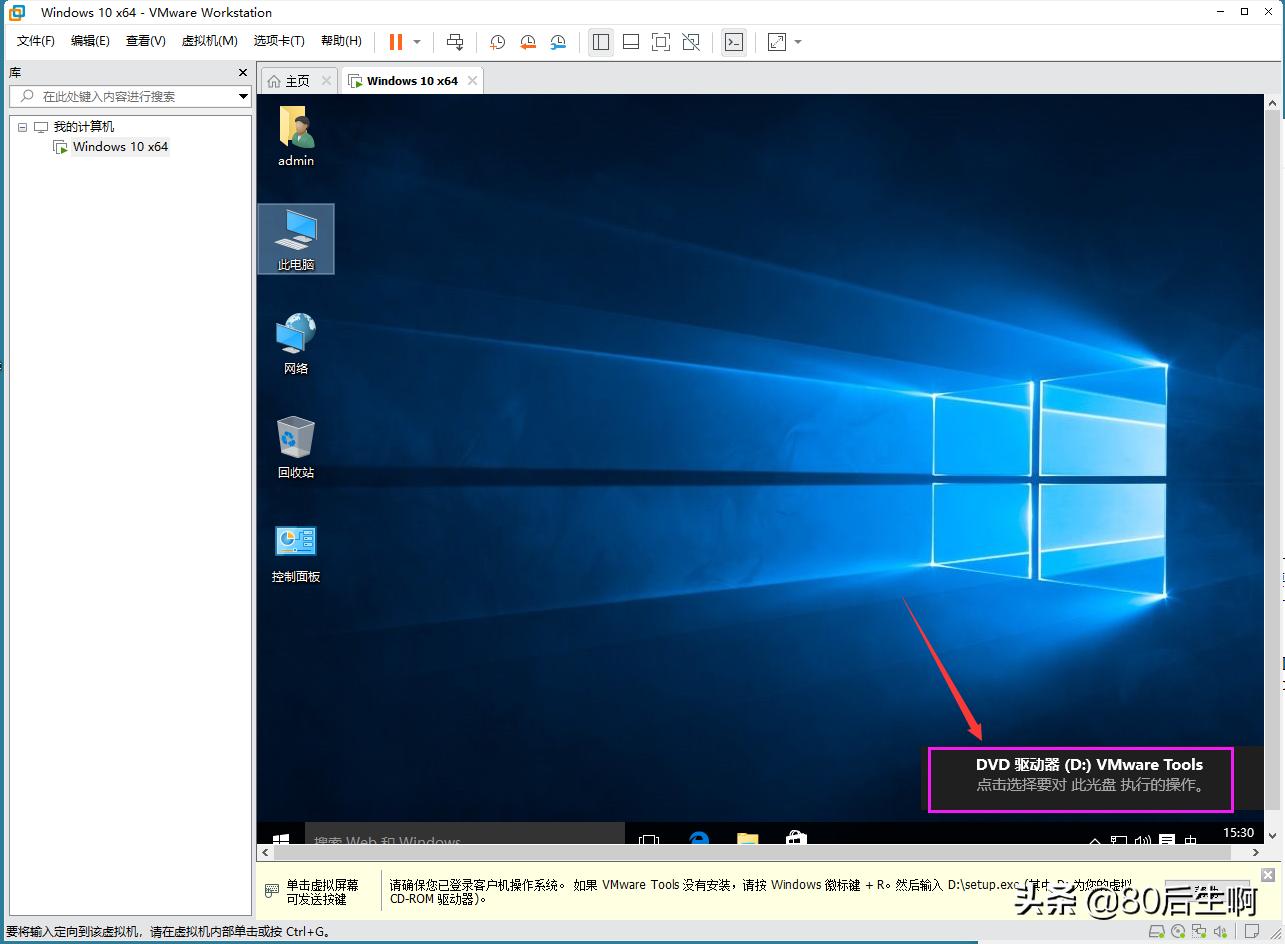Open 此电脑 on the guest desktop
The height and width of the screenshot is (944, 1285).
tap(295, 238)
